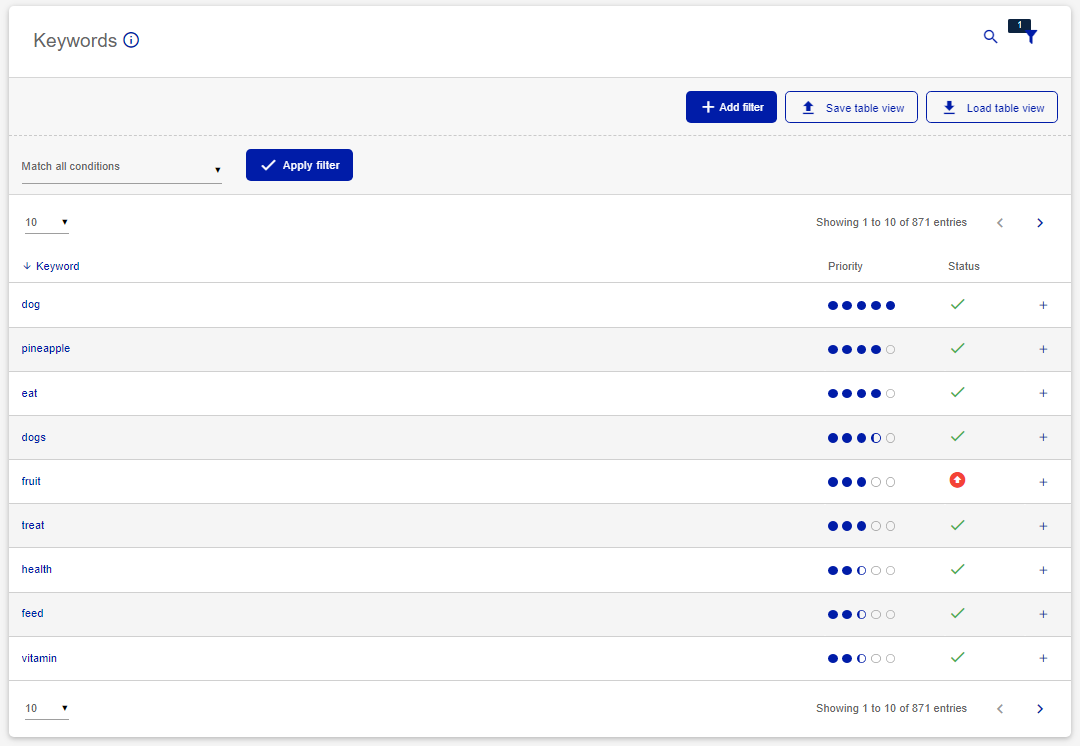The height and width of the screenshot is (746, 1080).
Task: Open the search magnifier icon
Action: pos(990,37)
